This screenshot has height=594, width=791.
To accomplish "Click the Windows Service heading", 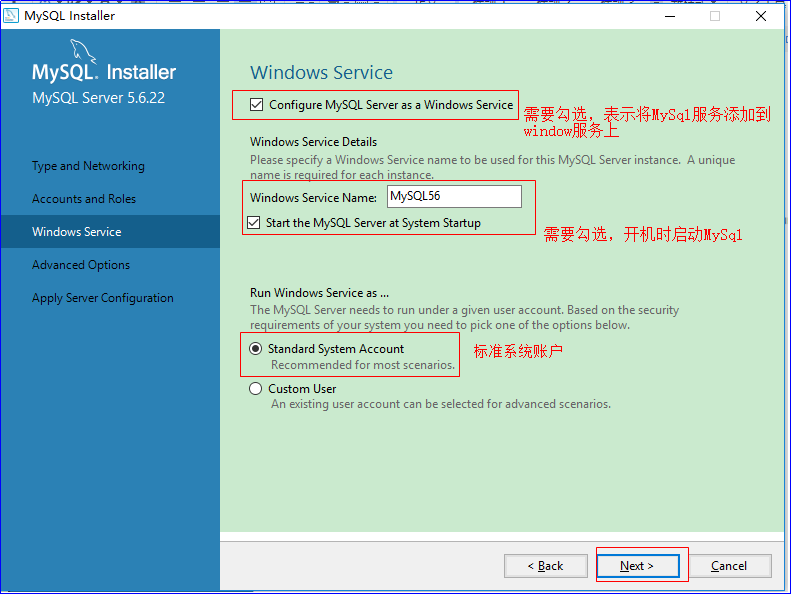I will [x=321, y=73].
